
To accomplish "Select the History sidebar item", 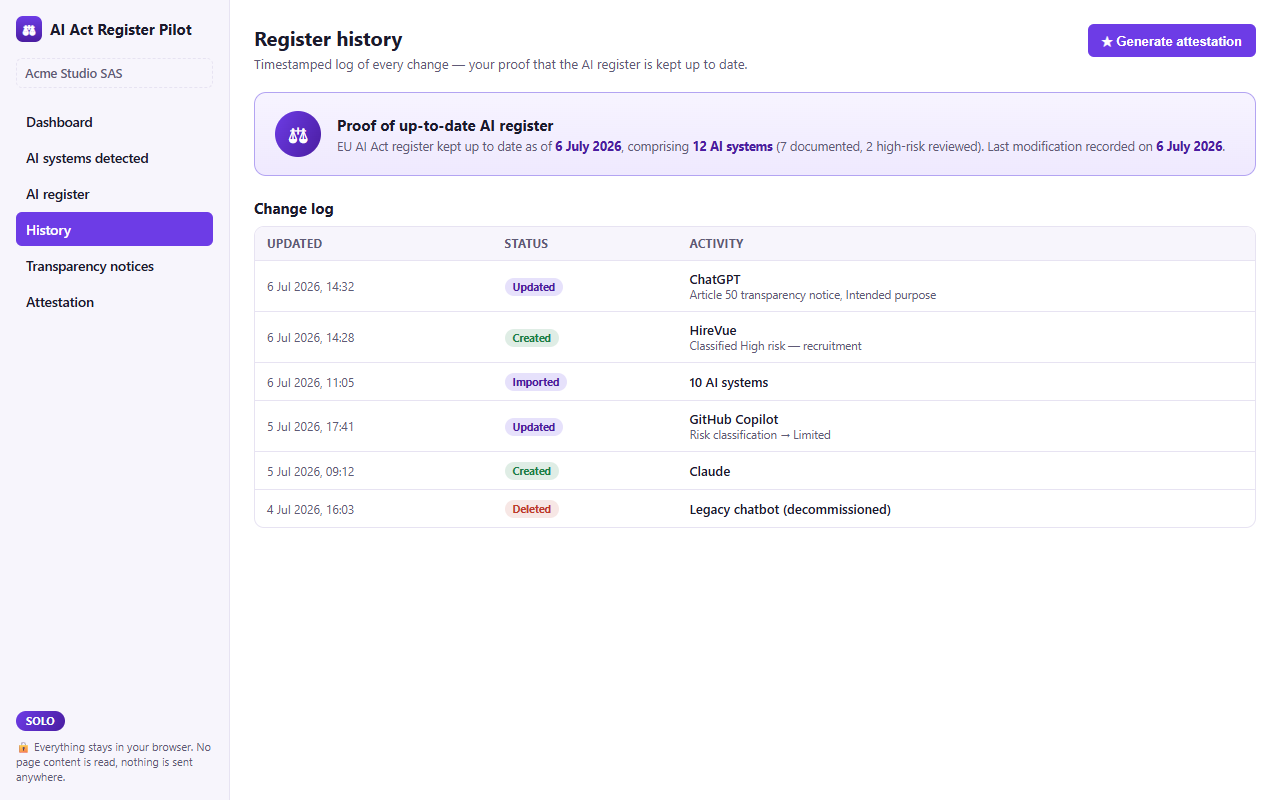I will (x=114, y=230).
